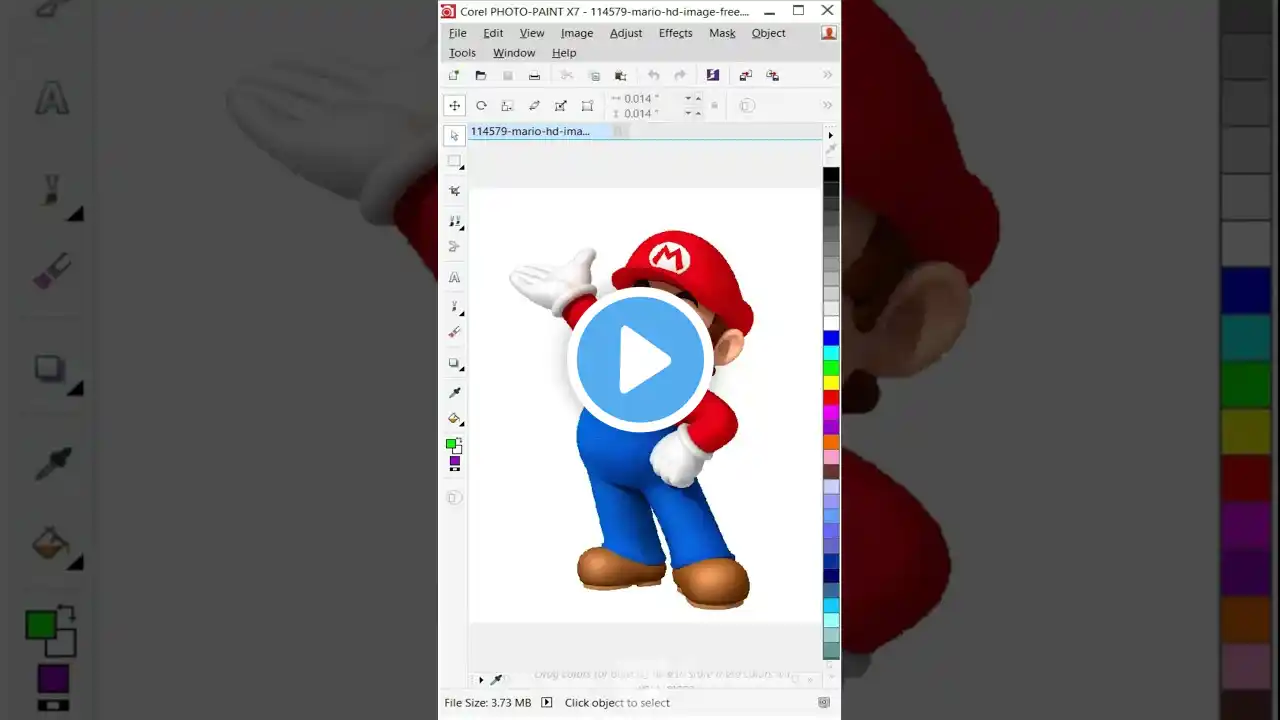Click the status bar icon at far right

pos(824,703)
